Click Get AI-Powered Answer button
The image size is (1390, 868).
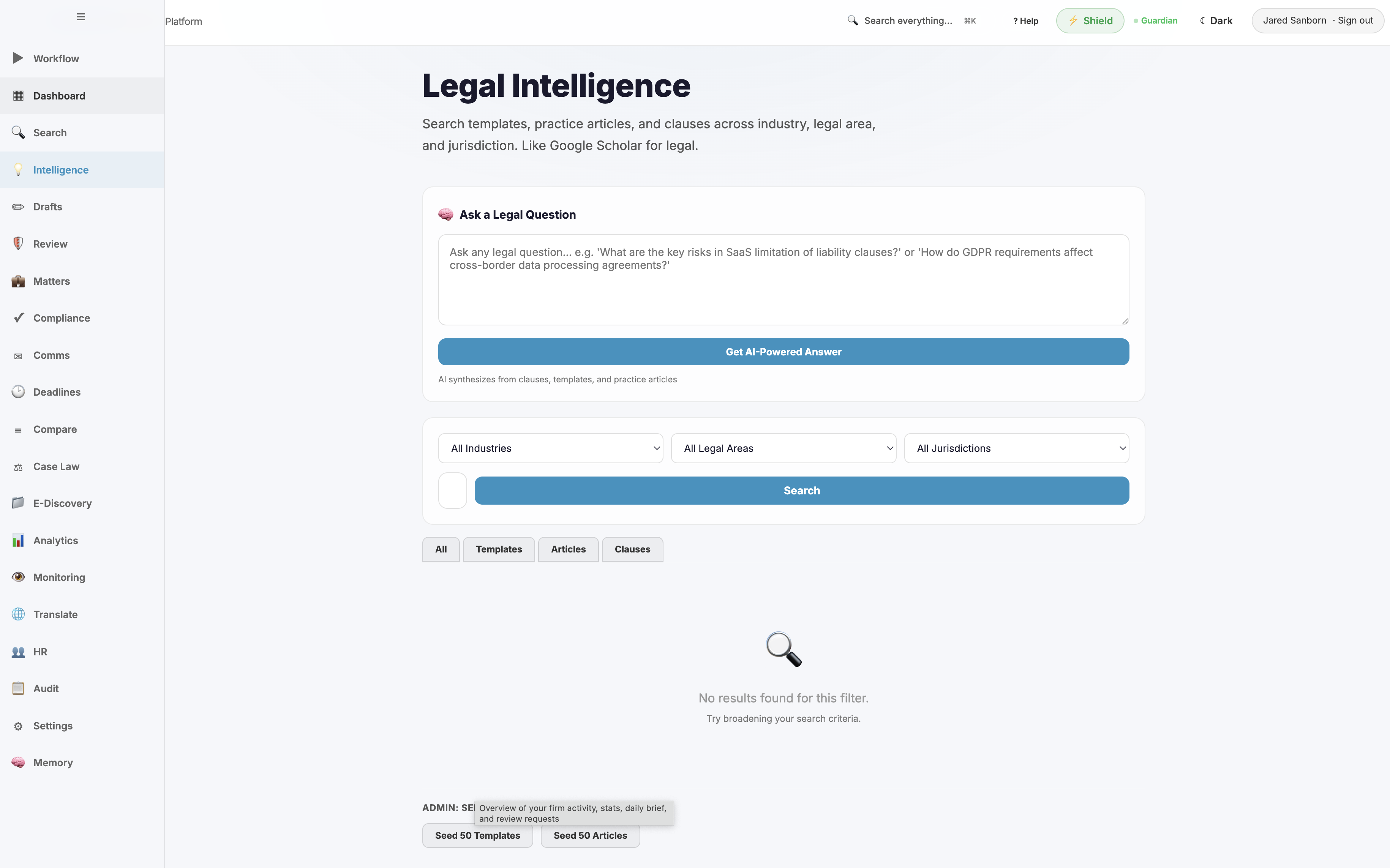[783, 352]
